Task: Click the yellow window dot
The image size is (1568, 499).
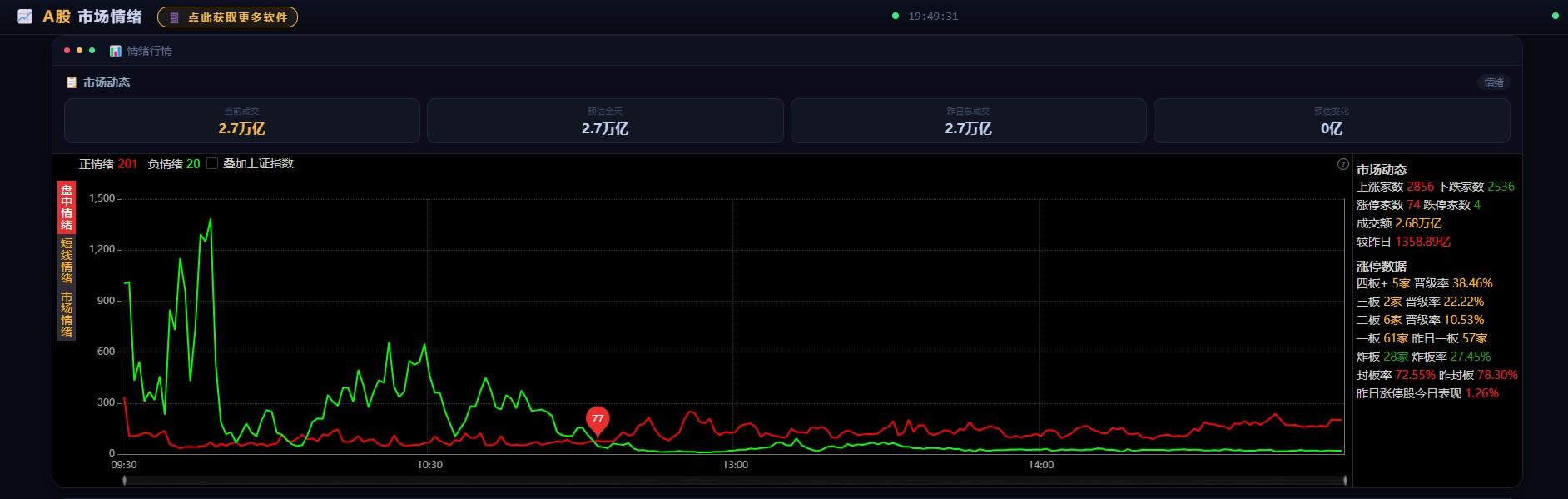Action: point(80,51)
